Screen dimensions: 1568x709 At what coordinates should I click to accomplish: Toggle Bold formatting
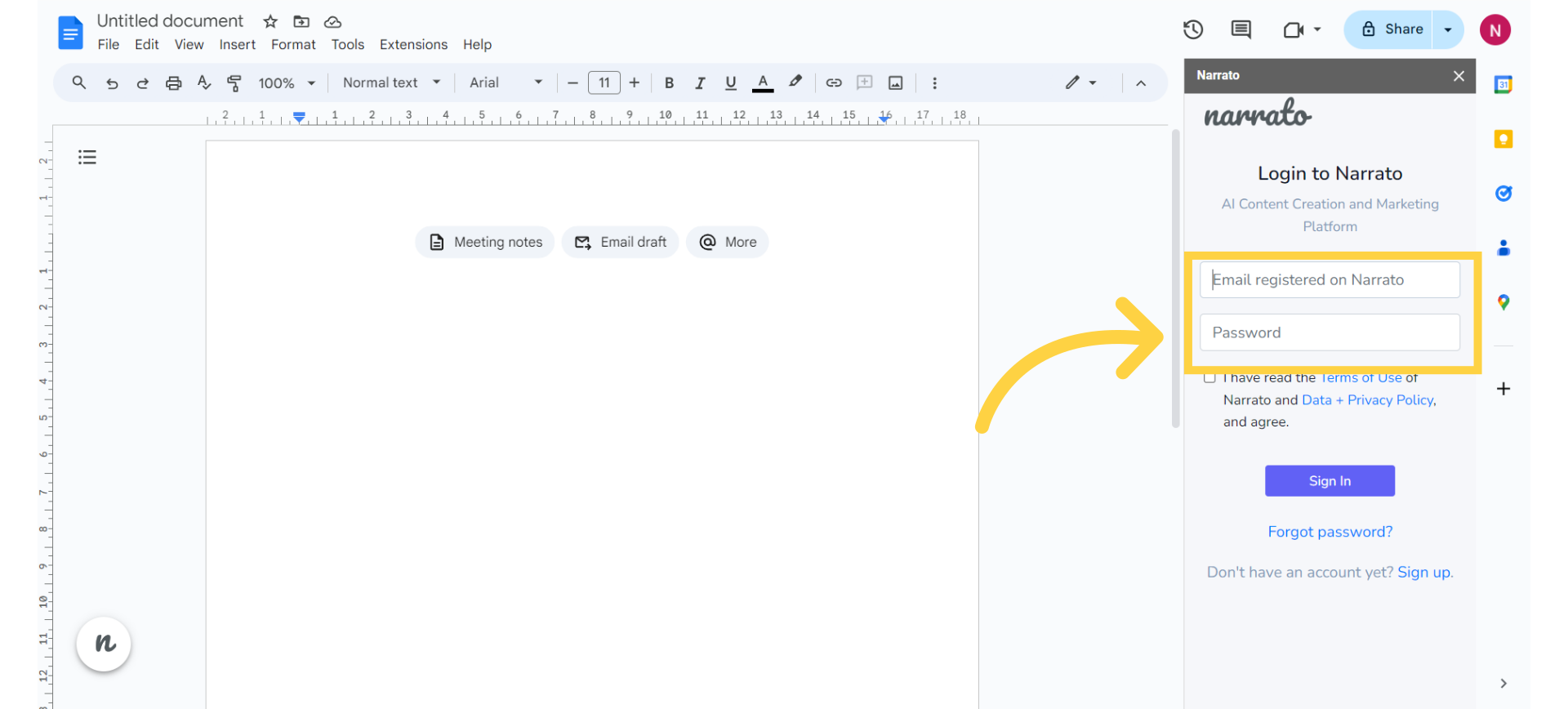[669, 82]
